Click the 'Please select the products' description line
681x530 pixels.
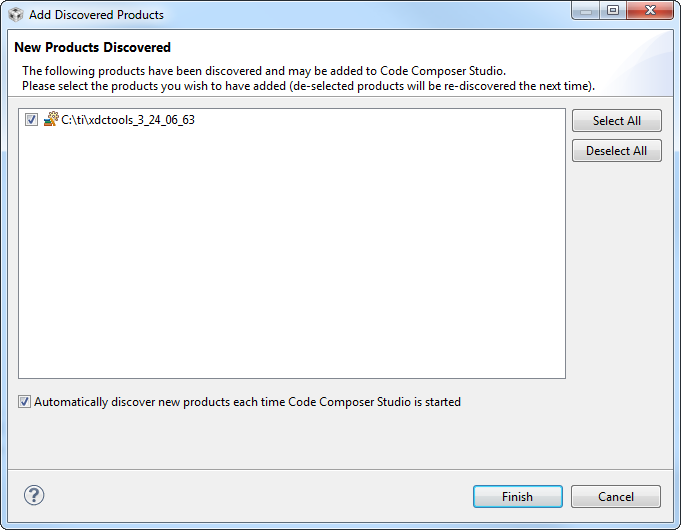[308, 86]
